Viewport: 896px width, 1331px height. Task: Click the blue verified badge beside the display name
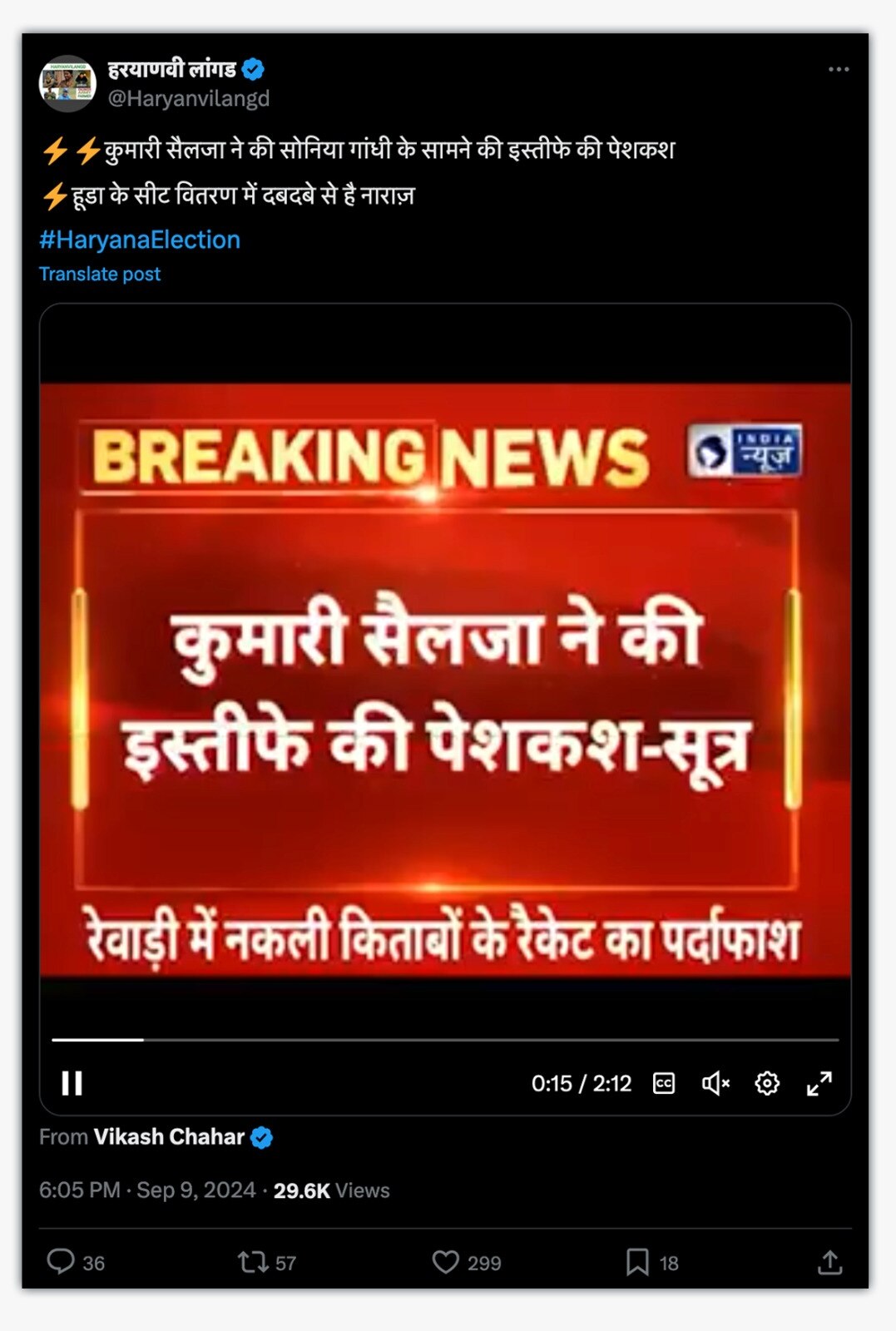point(253,69)
